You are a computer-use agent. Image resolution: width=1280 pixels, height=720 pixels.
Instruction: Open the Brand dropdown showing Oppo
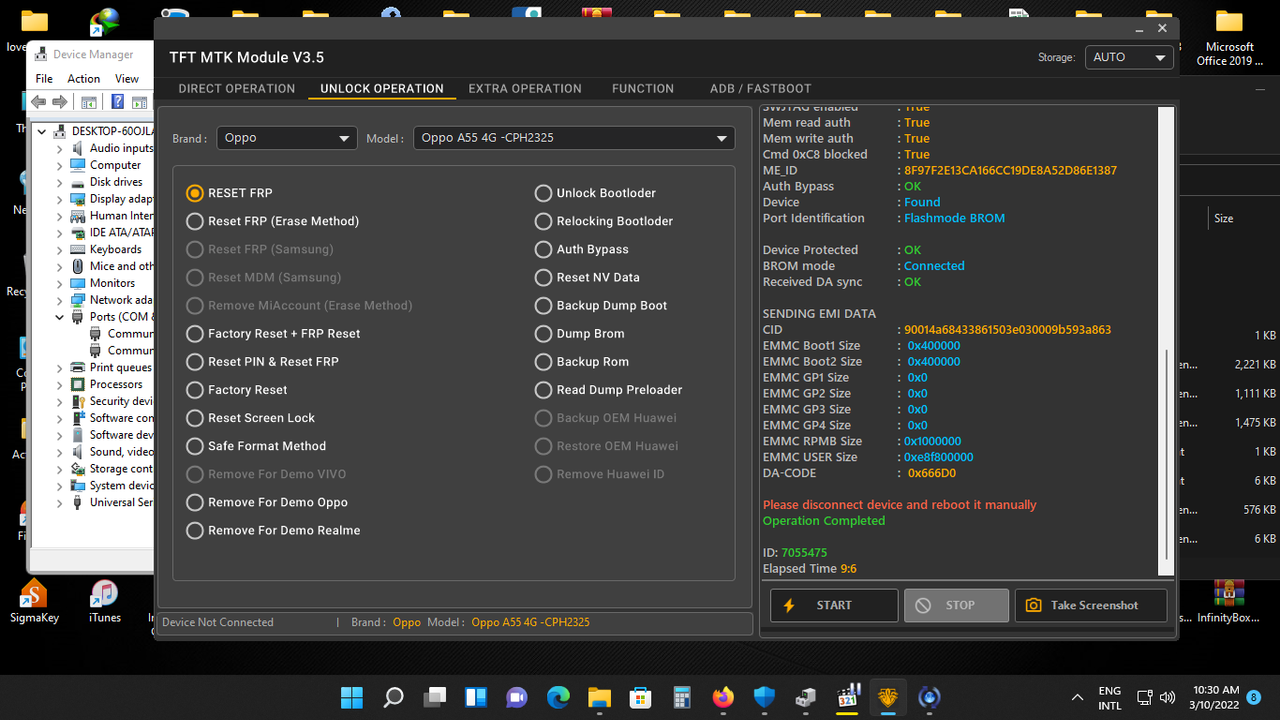point(286,138)
